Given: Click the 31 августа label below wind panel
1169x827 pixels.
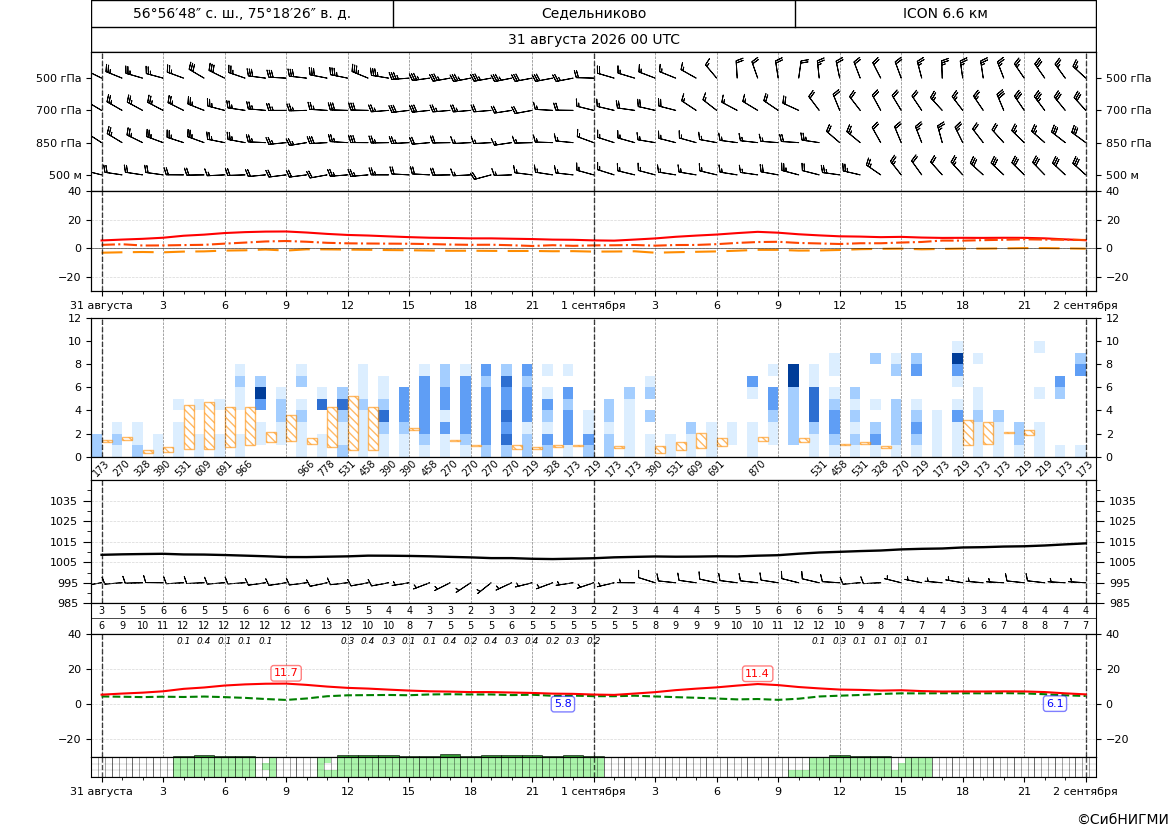Looking at the screenshot, I should [x=101, y=305].
